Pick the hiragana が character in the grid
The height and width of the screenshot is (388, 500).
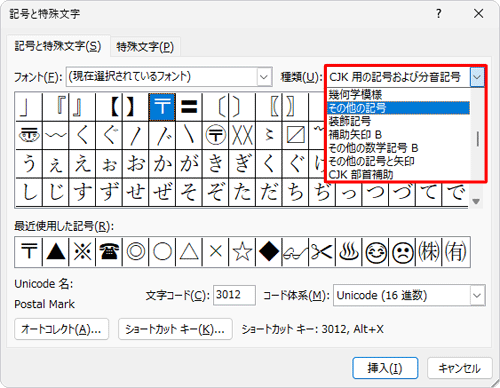[189, 163]
